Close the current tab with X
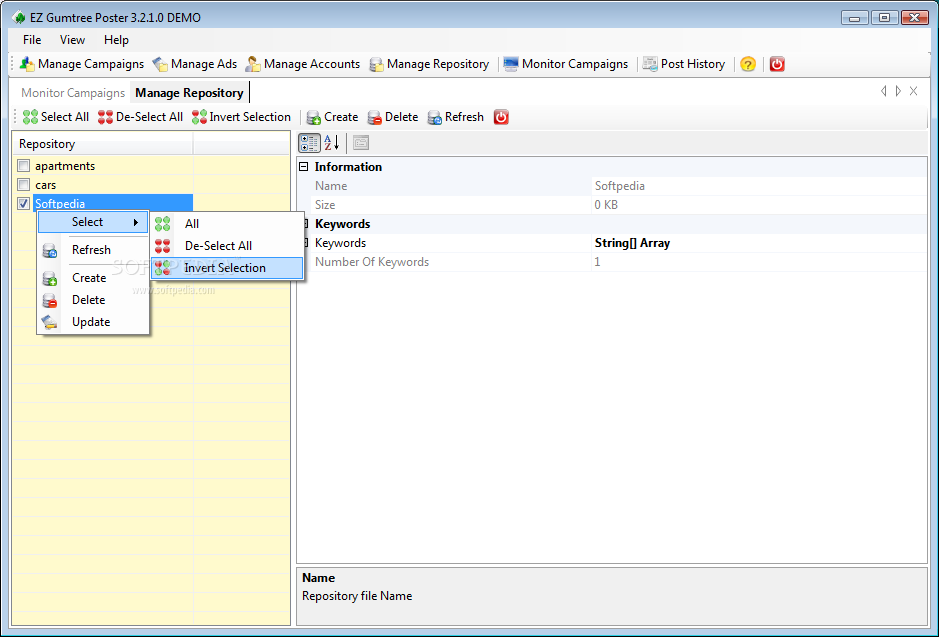 point(913,91)
